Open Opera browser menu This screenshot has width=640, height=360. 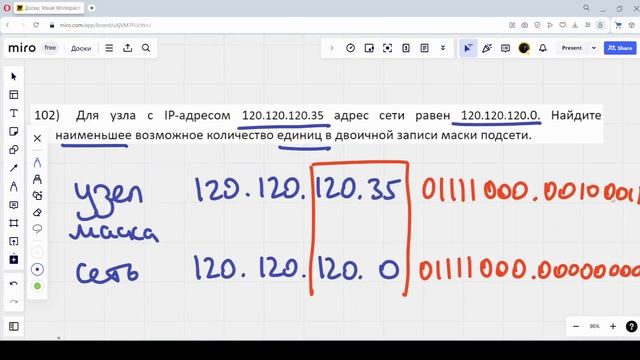[x=6, y=8]
